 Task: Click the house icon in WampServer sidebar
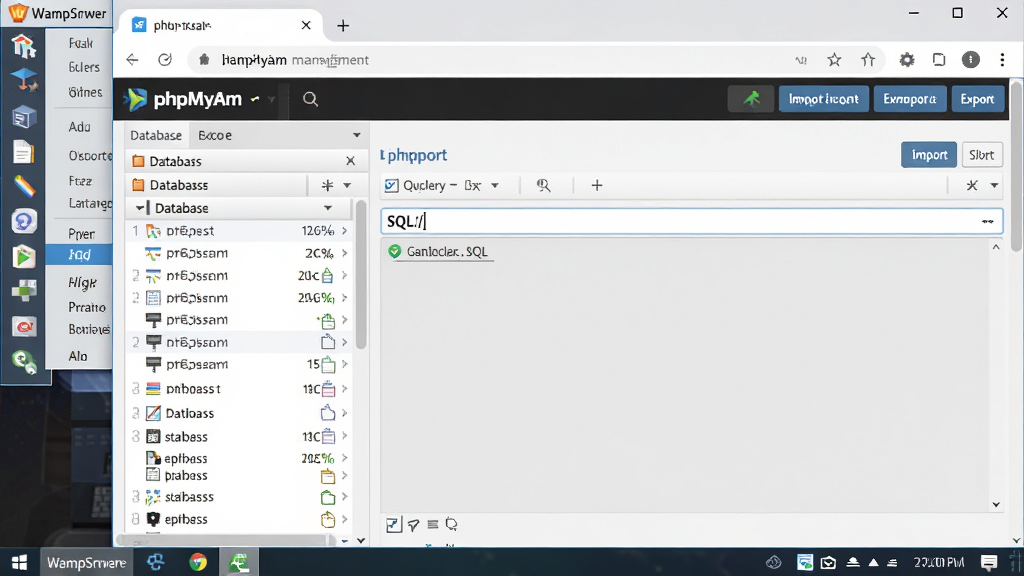coord(24,46)
